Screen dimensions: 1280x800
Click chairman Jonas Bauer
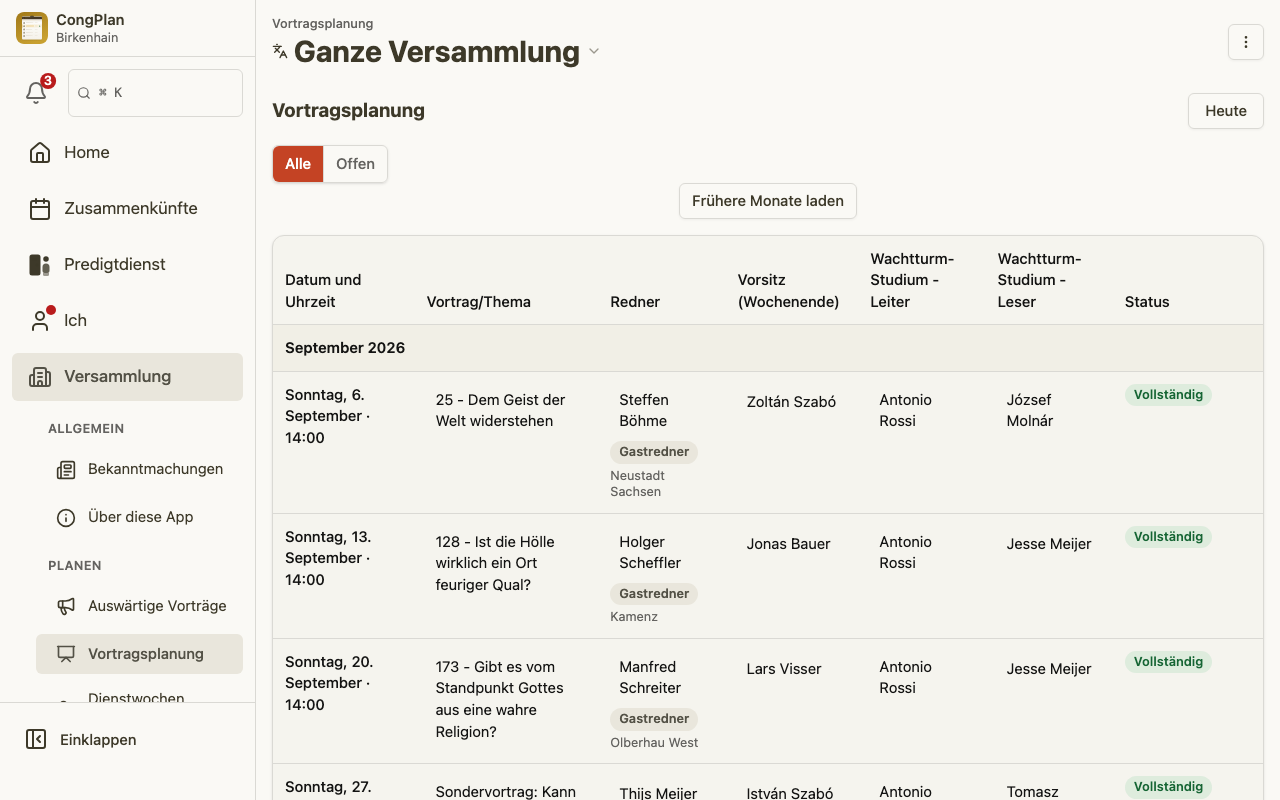click(789, 544)
